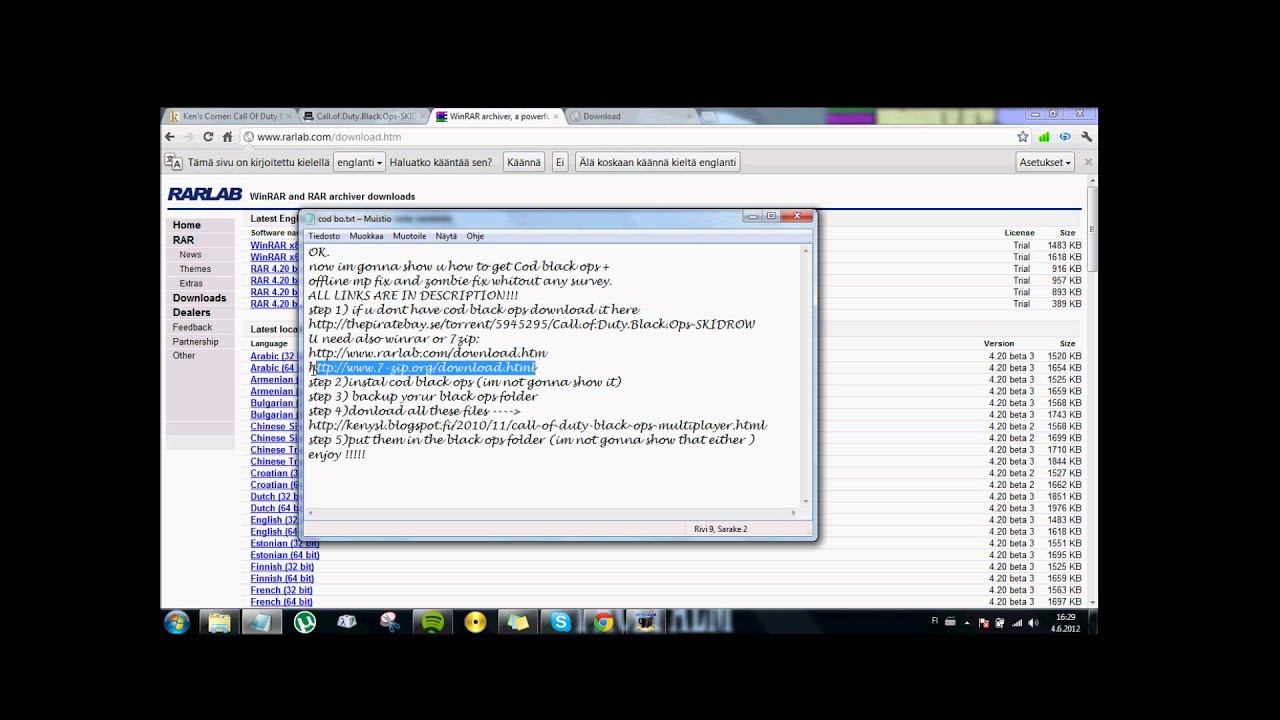The image size is (1280, 720).
Task: Open the Asetukset dropdown
Action: (x=1045, y=162)
